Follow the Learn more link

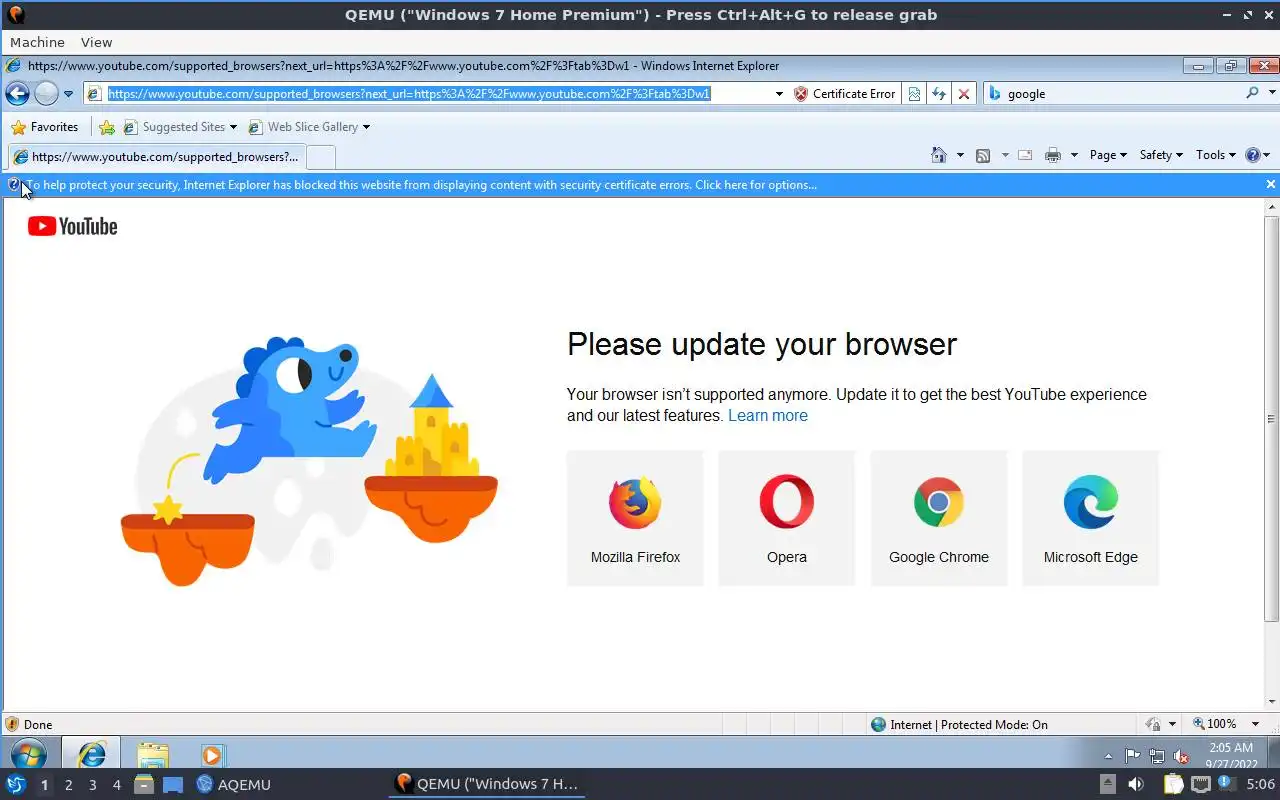pyautogui.click(x=767, y=416)
